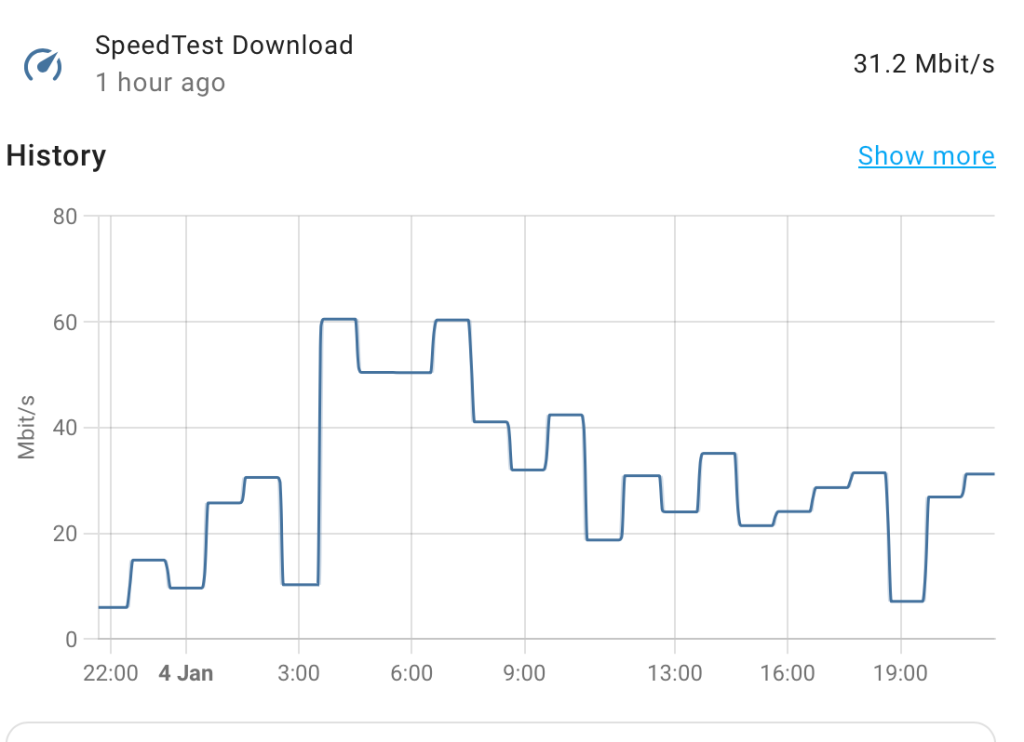Viewport: 1024px width, 742px height.
Task: Click the 9:00 time axis label
Action: [523, 673]
